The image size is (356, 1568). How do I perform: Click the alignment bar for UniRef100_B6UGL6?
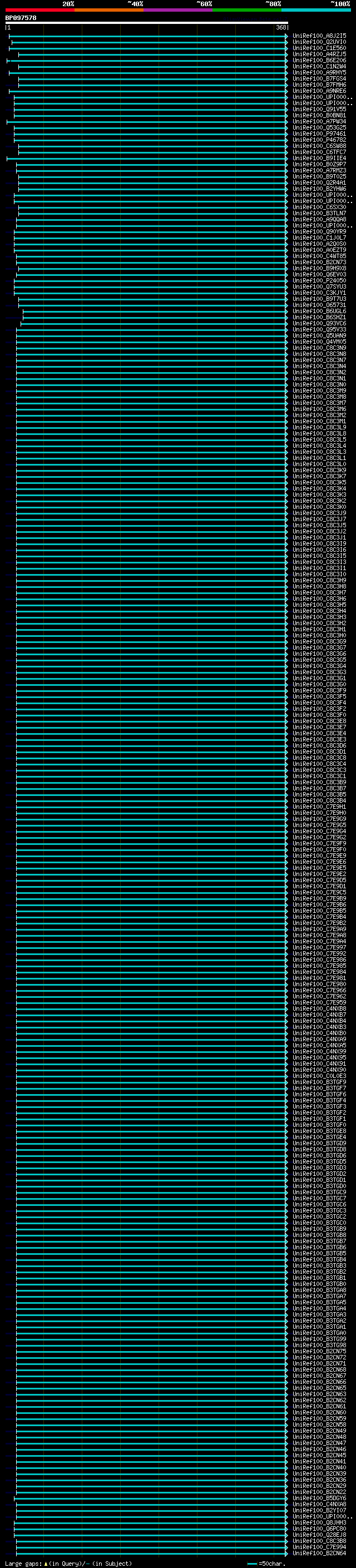tap(156, 311)
